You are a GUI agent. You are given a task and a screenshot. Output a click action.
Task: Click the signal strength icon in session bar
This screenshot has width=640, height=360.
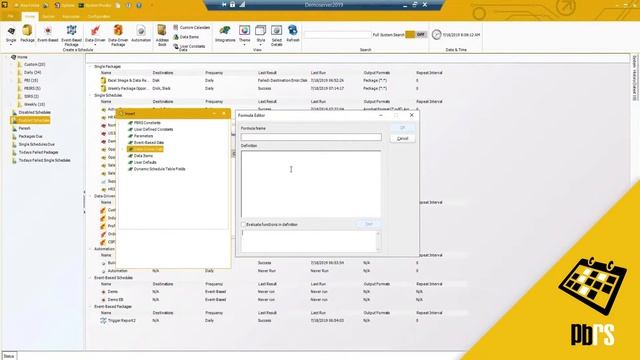[242, 4]
